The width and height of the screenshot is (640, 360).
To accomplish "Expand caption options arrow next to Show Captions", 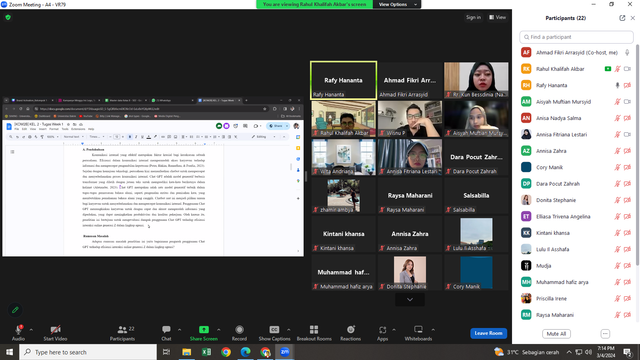I will 289,330.
